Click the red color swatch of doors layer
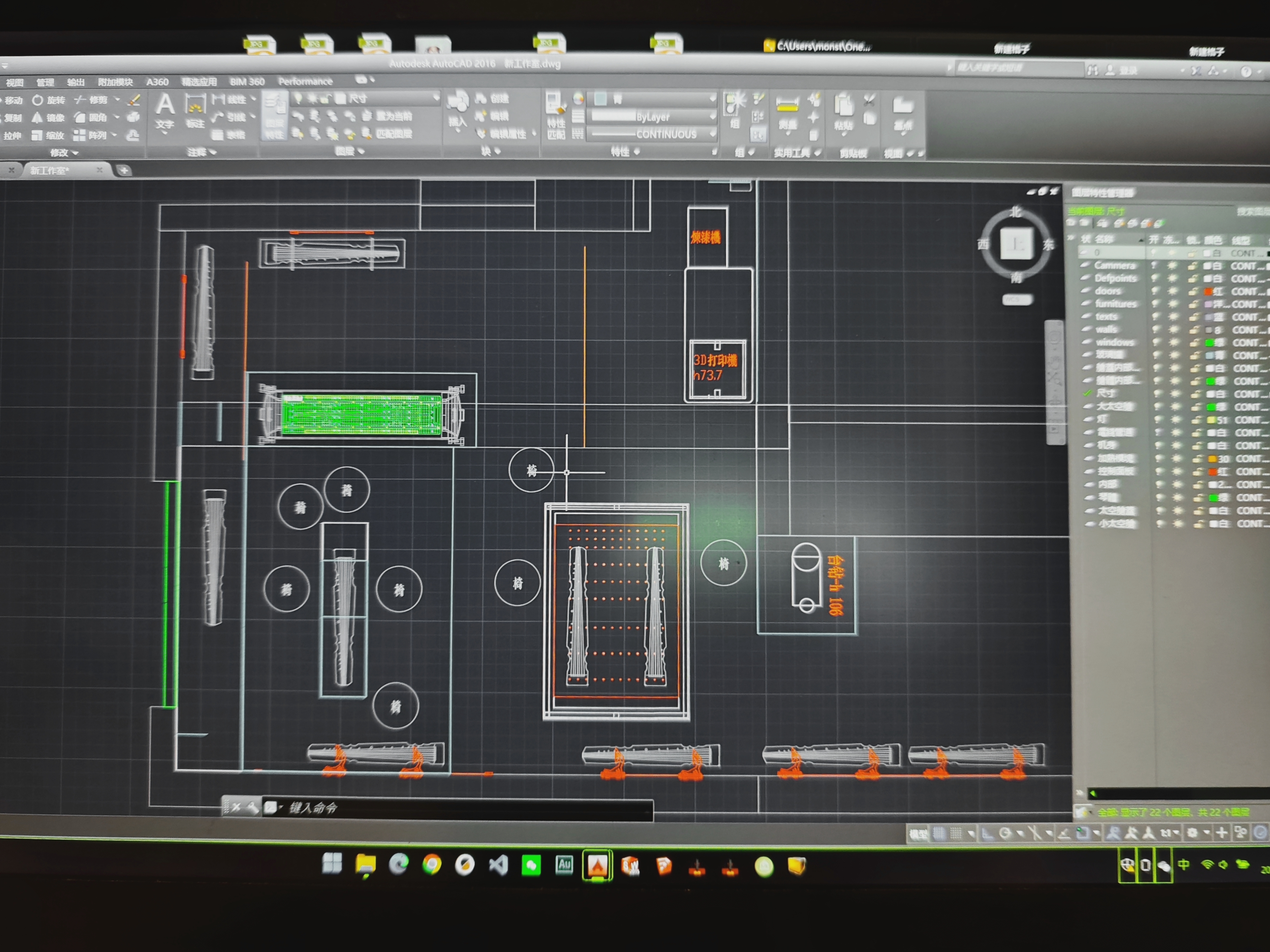1270x952 pixels. click(1207, 292)
